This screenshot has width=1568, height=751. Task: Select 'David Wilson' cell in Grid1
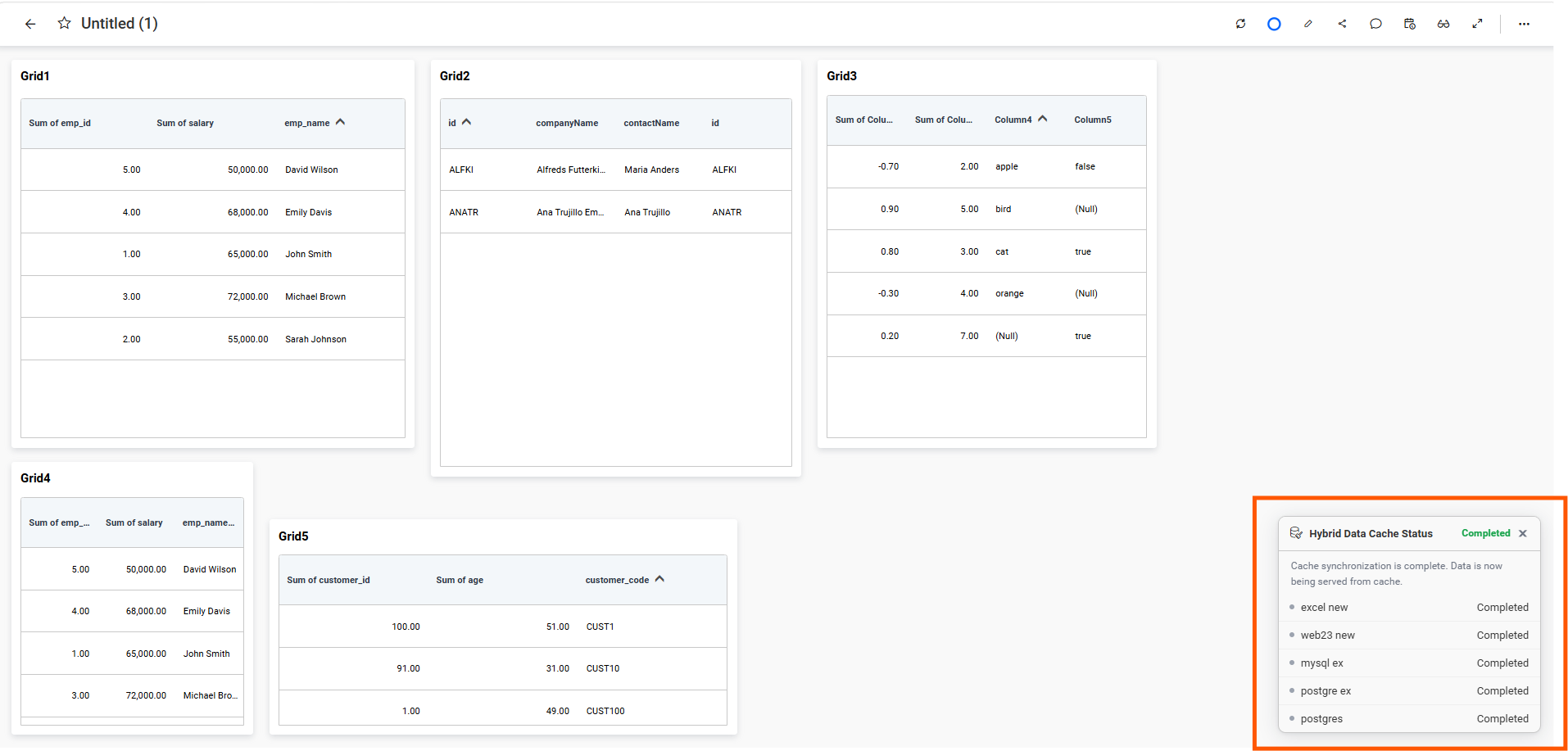point(311,170)
